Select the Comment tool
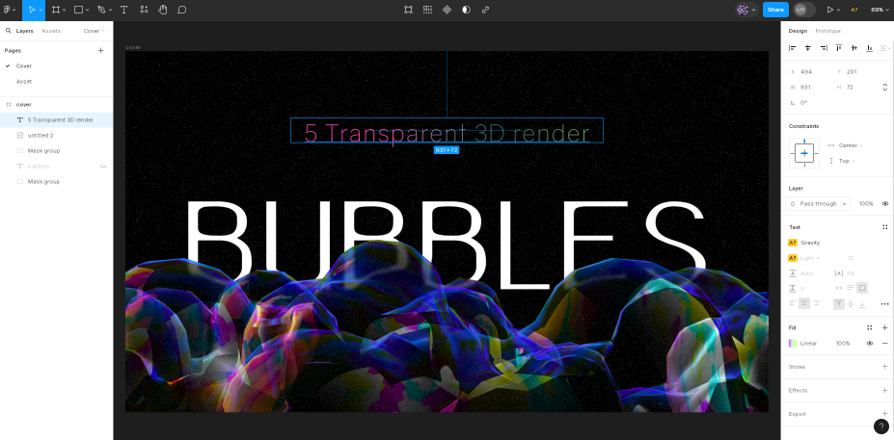 tap(182, 9)
